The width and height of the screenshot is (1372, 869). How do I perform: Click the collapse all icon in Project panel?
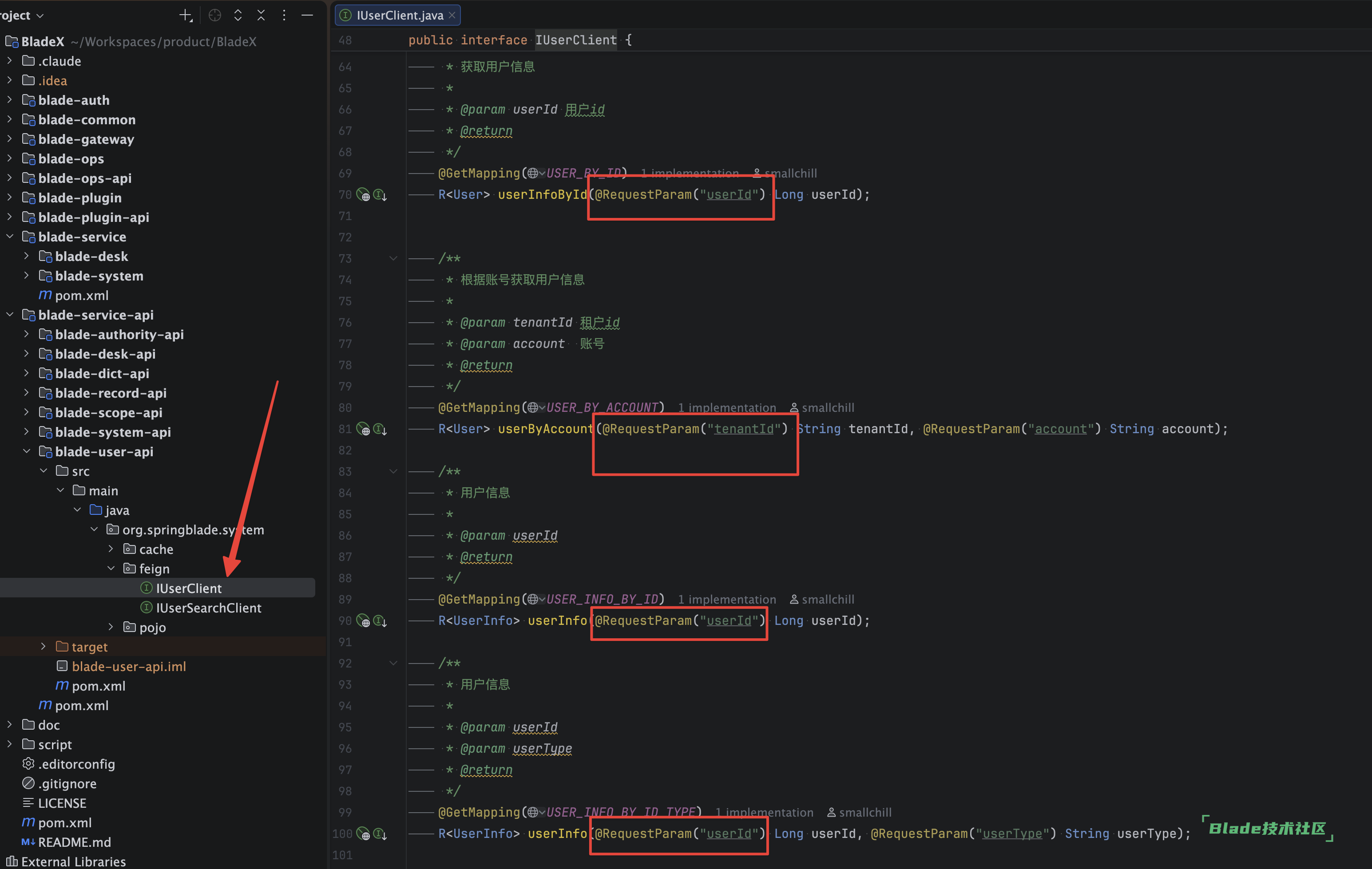point(261,16)
